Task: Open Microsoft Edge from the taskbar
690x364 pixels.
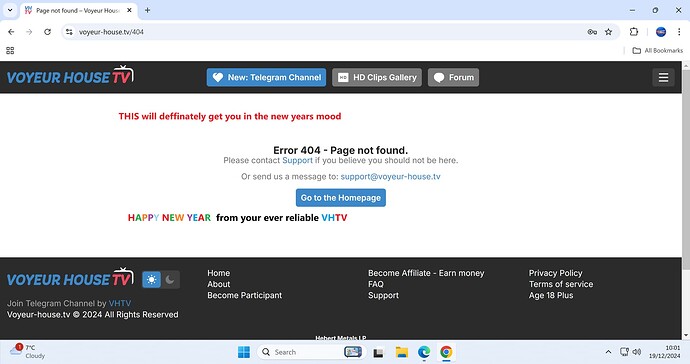Action: [x=424, y=352]
